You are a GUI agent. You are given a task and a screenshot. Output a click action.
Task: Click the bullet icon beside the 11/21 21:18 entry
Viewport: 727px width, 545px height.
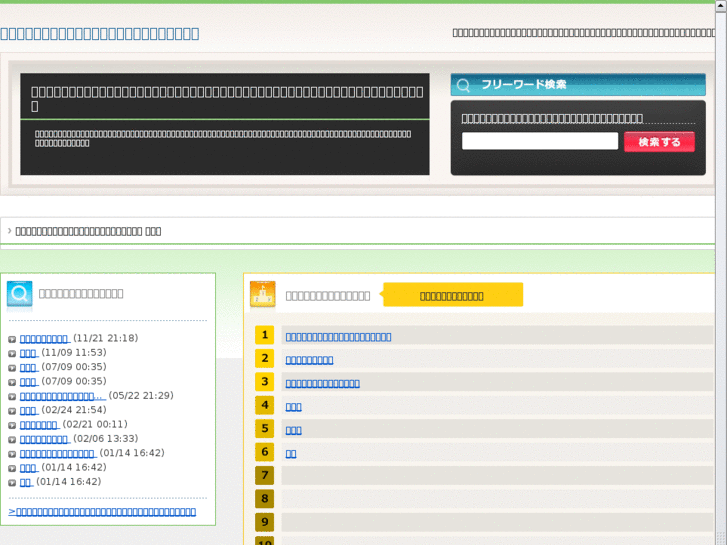12,339
